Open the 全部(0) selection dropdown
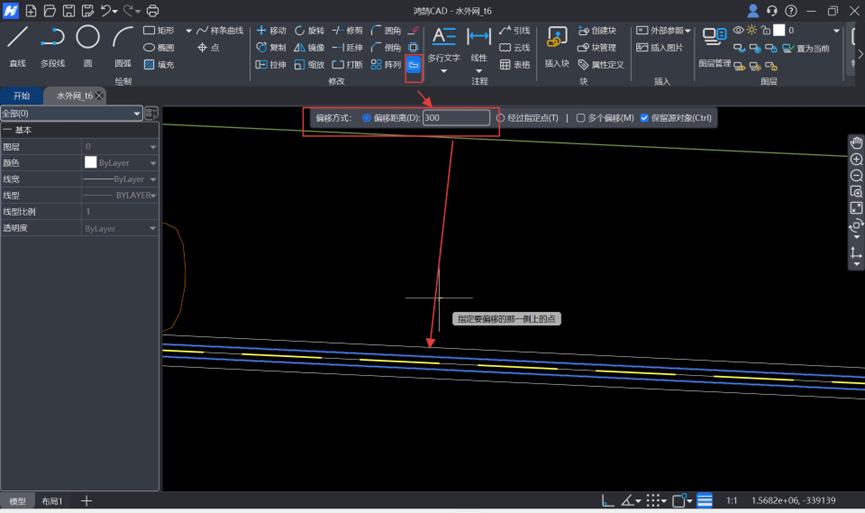The width and height of the screenshot is (865, 513). (72, 114)
